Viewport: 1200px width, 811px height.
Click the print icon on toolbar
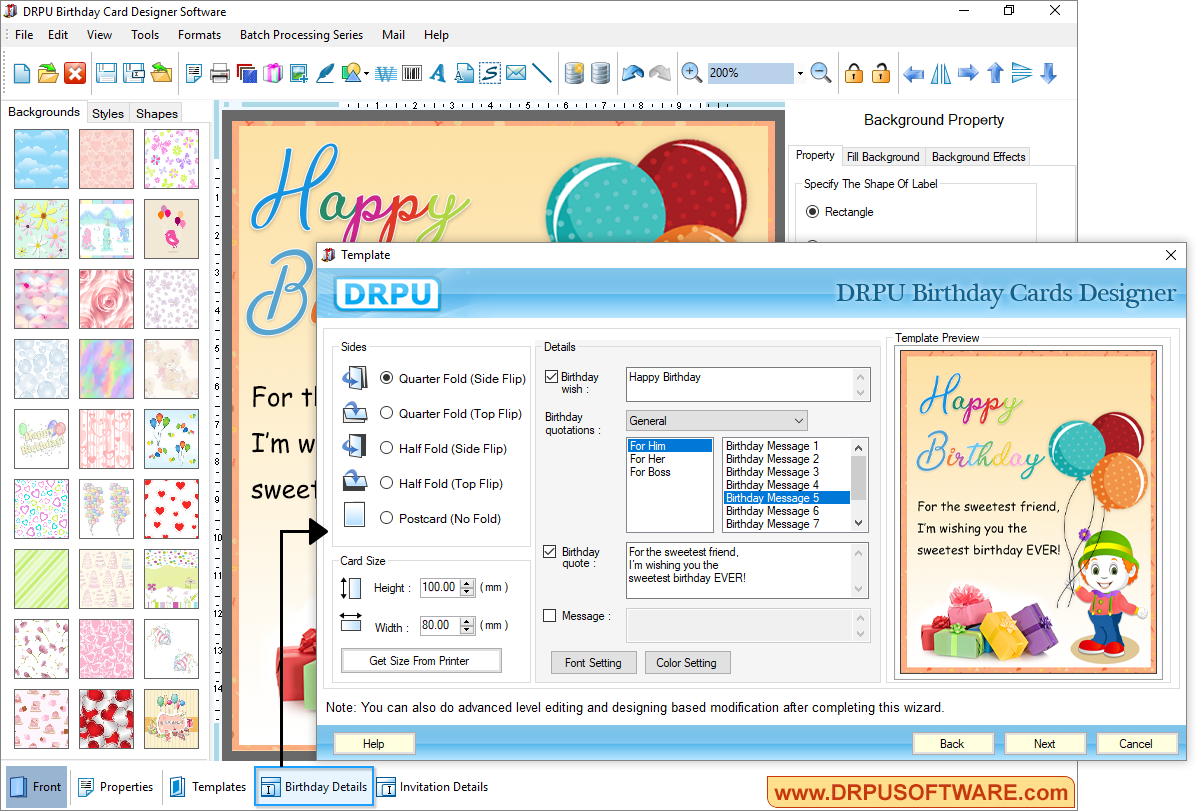click(x=219, y=72)
